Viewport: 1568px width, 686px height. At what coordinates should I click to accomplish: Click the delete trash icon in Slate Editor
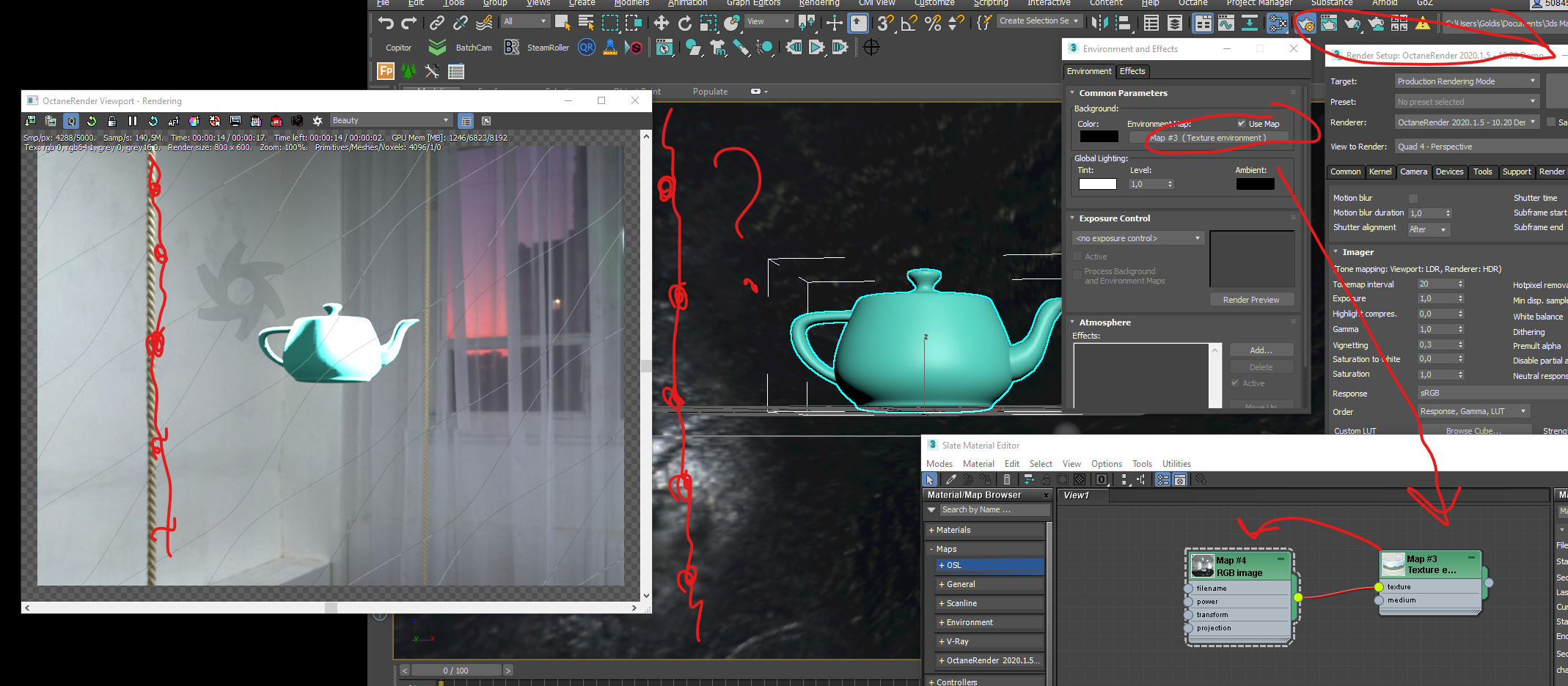(x=1007, y=479)
